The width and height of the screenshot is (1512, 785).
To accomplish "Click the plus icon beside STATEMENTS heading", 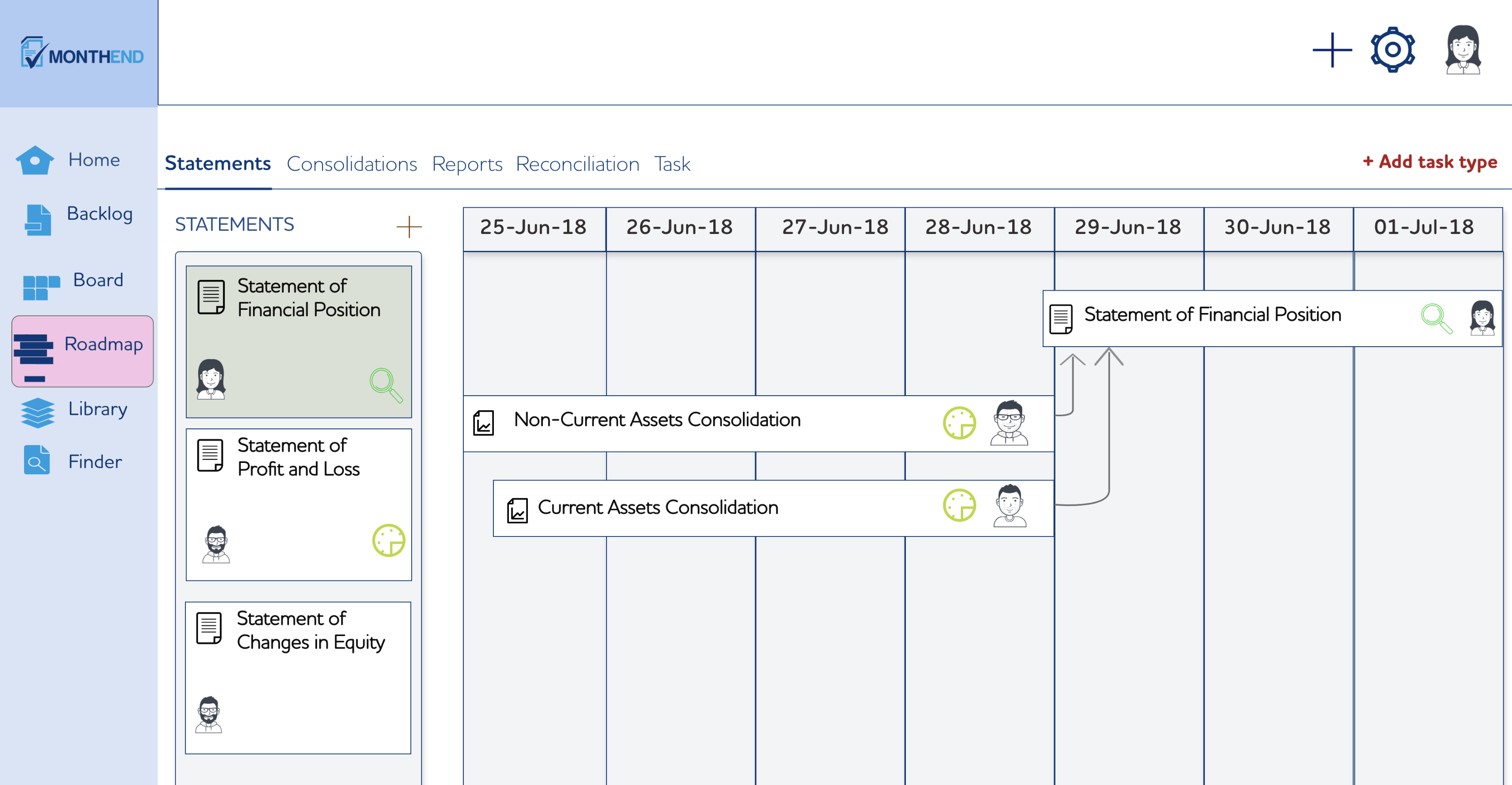I will (x=409, y=227).
